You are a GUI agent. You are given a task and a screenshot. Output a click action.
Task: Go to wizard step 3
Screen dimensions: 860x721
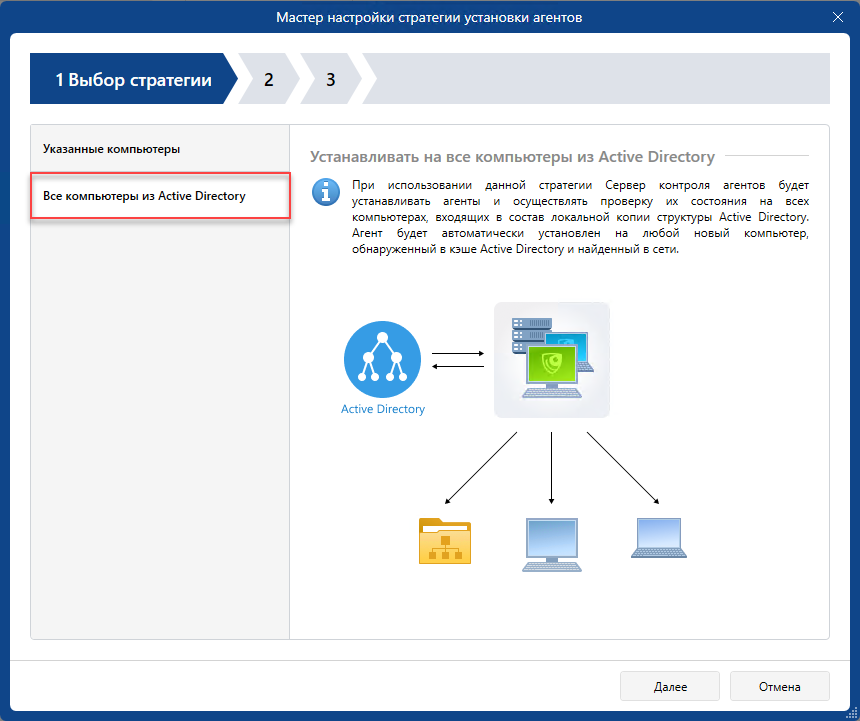[x=331, y=79]
